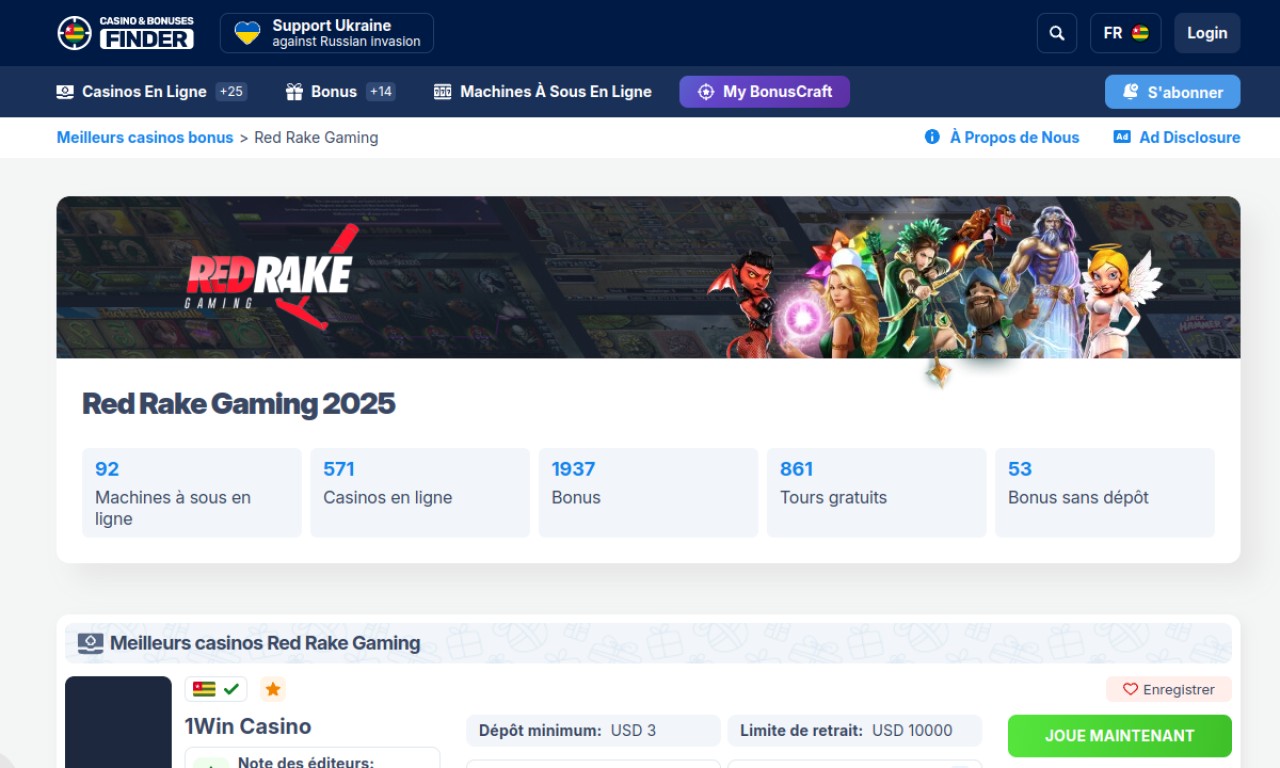Select the 92 Machines à sous card
The image size is (1280, 768).
tap(192, 493)
